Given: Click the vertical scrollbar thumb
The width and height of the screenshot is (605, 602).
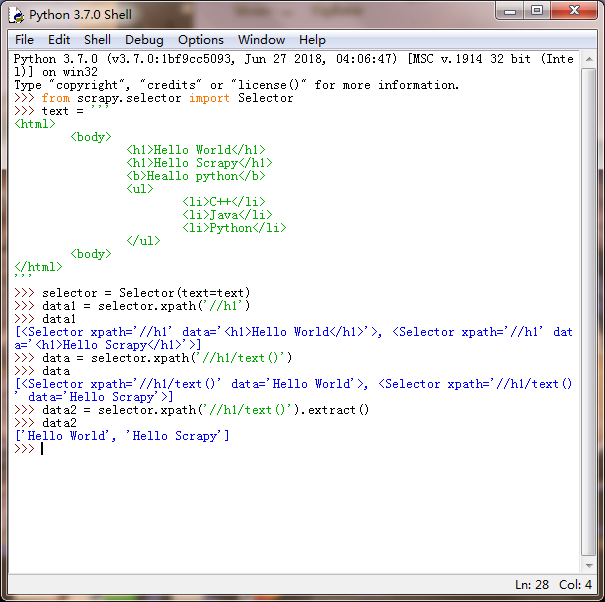Looking at the screenshot, I should (589, 312).
